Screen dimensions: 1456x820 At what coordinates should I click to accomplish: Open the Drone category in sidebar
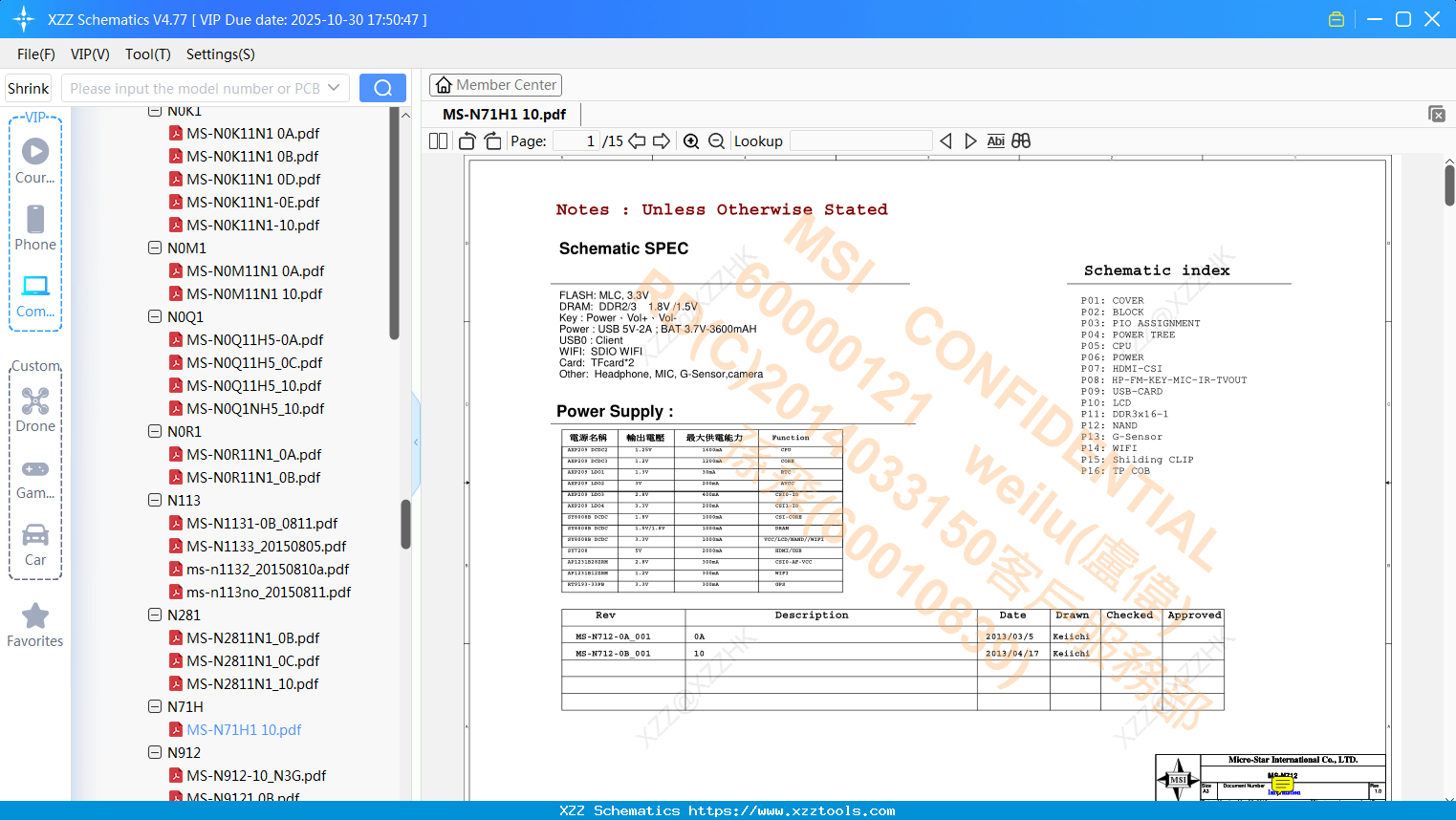[35, 410]
